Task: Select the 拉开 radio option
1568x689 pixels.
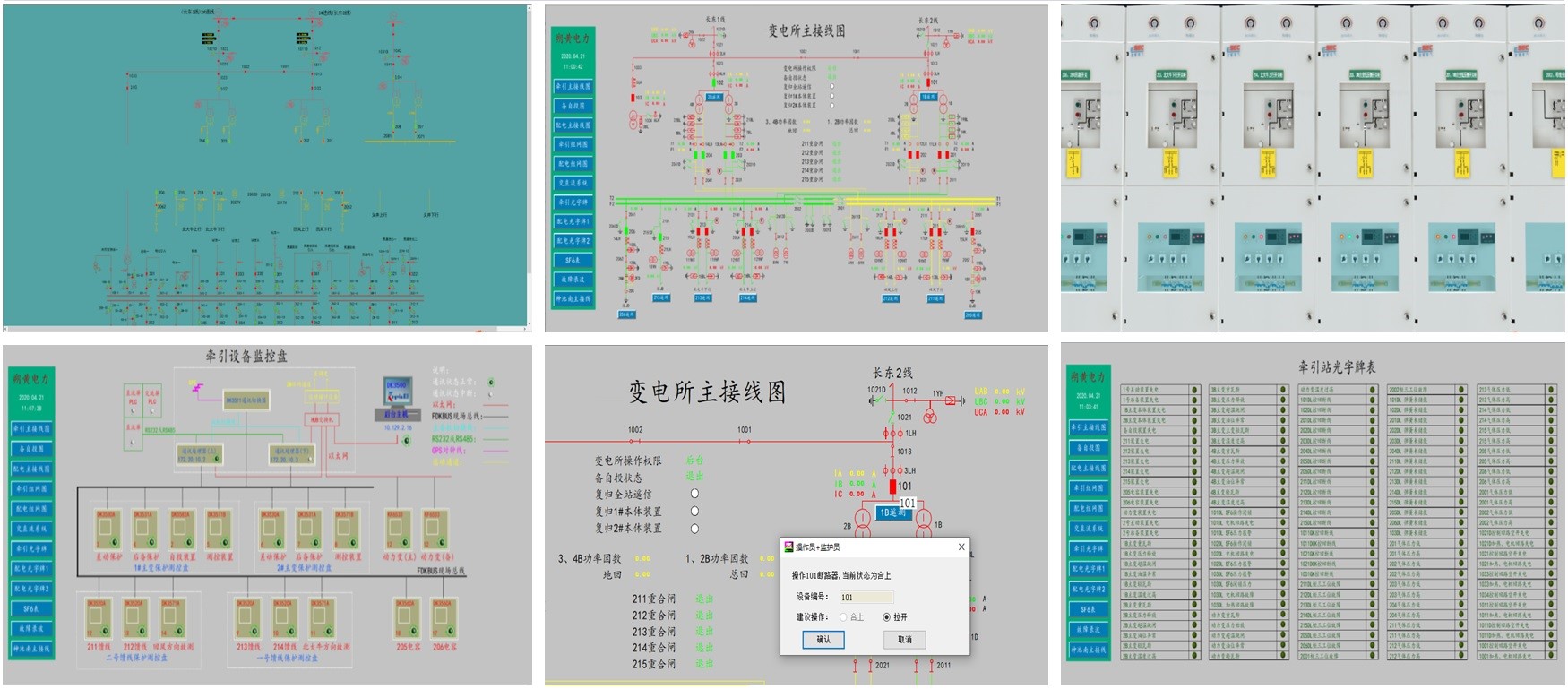Action: click(x=886, y=617)
